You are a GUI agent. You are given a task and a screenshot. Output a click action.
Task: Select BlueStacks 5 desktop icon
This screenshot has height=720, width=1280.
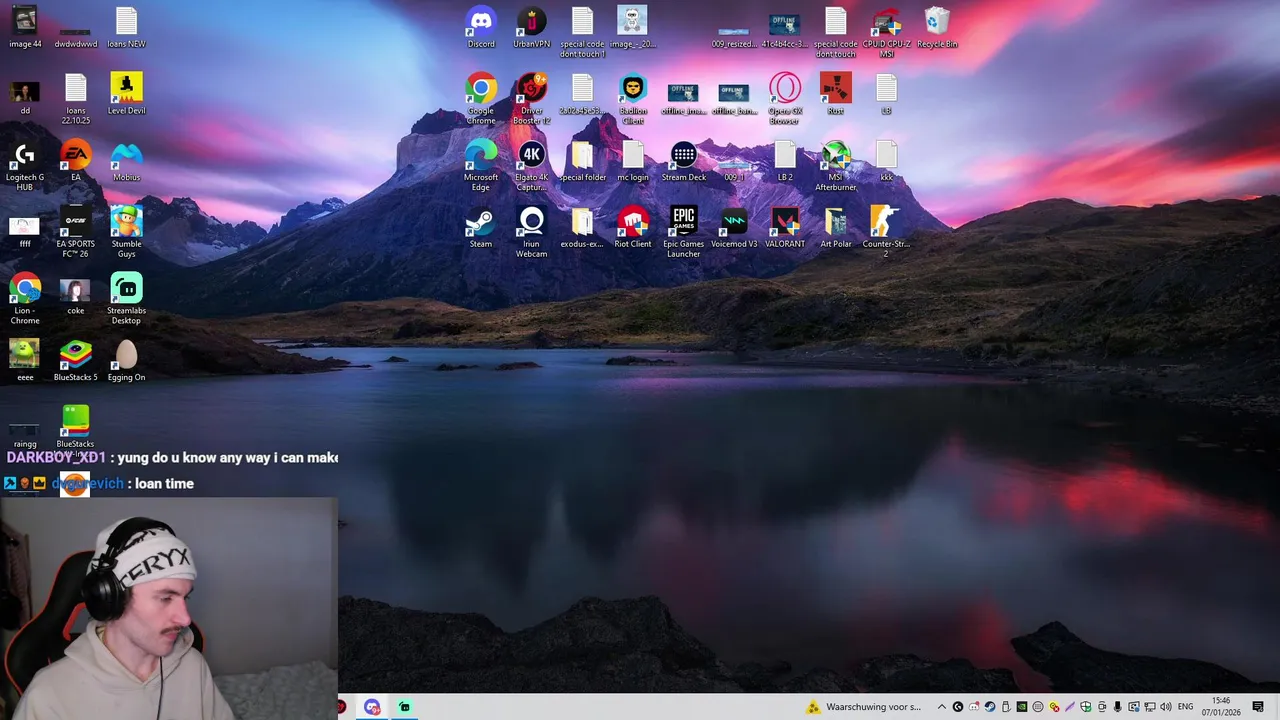coord(75,361)
